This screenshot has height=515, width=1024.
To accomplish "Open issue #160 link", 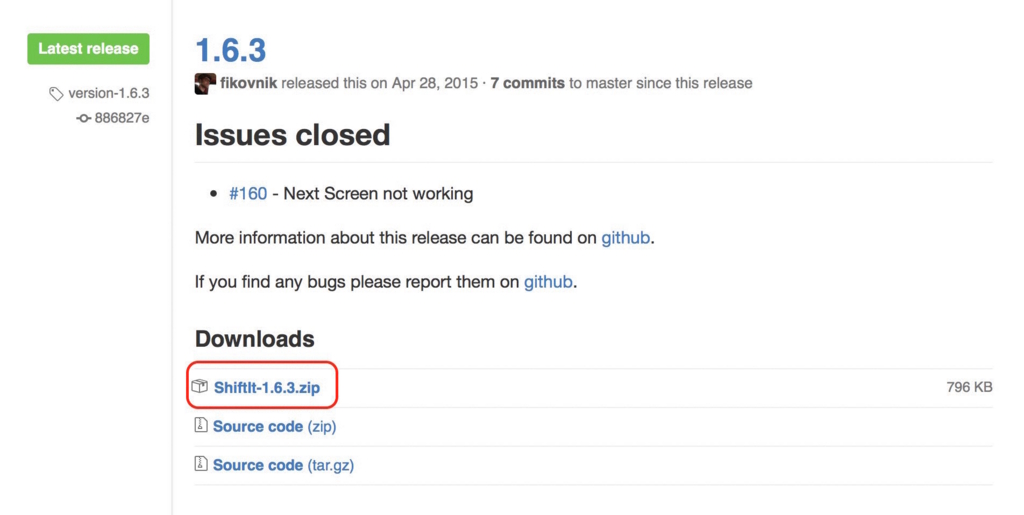I will [248, 194].
